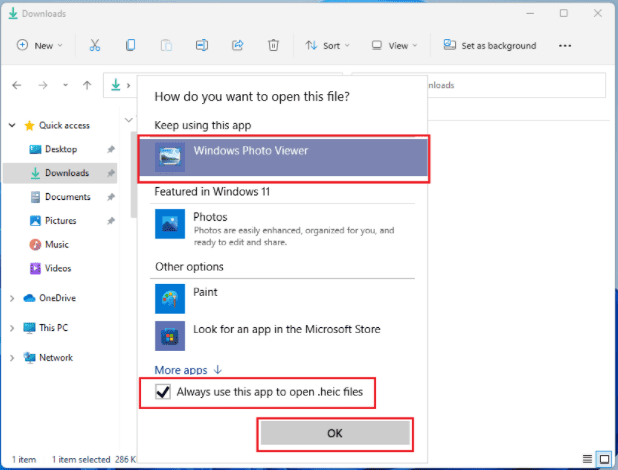Open the See more ellipsis menu

[x=565, y=46]
